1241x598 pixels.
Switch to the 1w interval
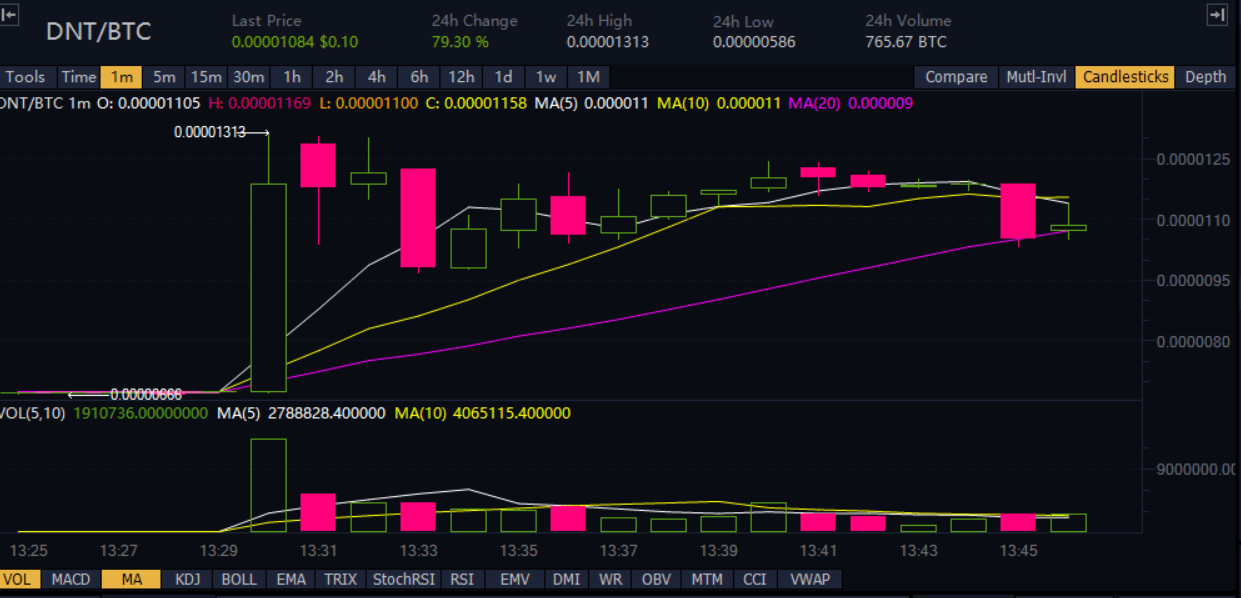click(546, 77)
